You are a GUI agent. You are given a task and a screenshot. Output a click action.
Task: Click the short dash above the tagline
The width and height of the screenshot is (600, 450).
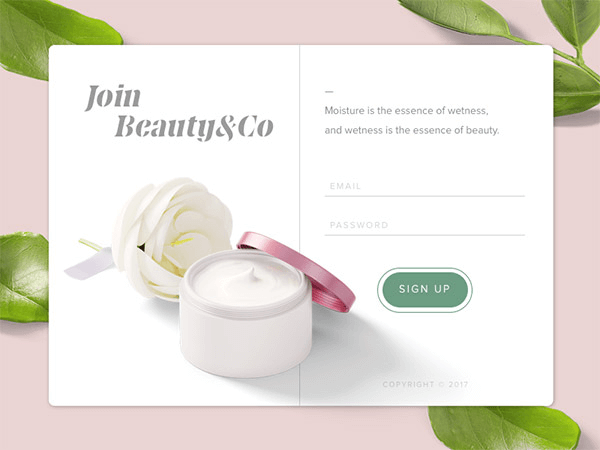click(329, 92)
